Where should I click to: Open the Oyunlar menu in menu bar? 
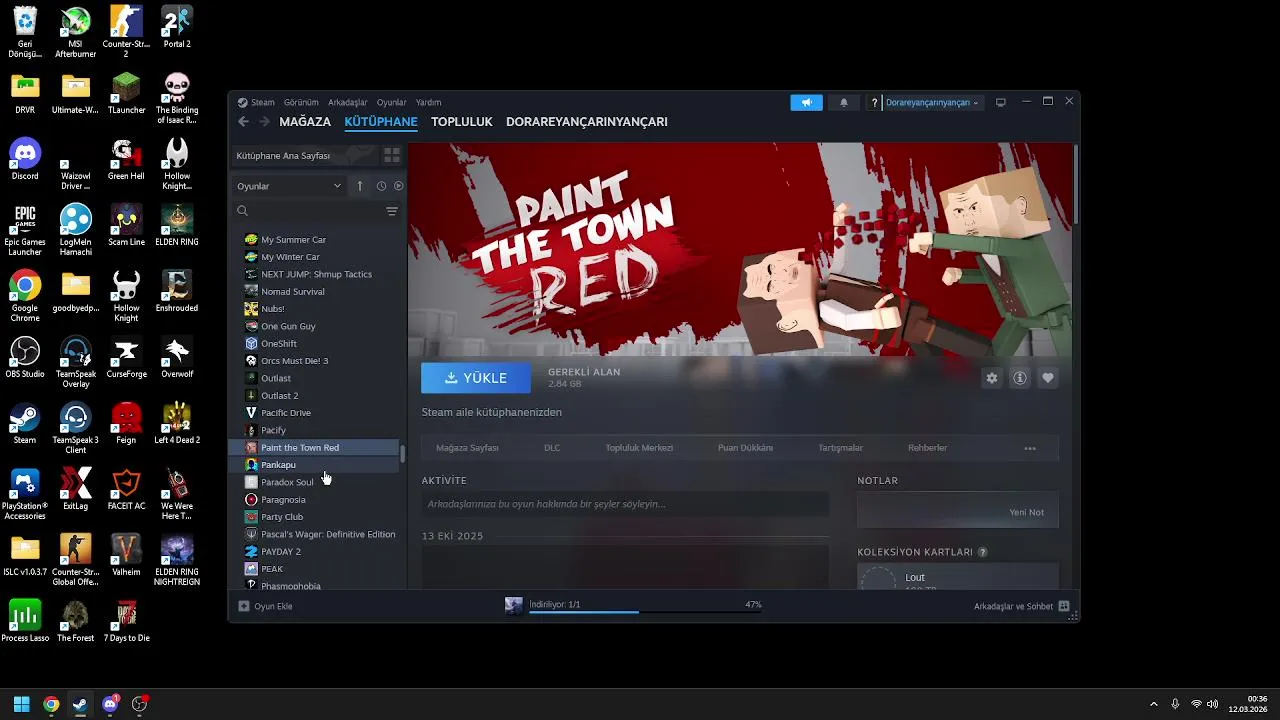(391, 102)
